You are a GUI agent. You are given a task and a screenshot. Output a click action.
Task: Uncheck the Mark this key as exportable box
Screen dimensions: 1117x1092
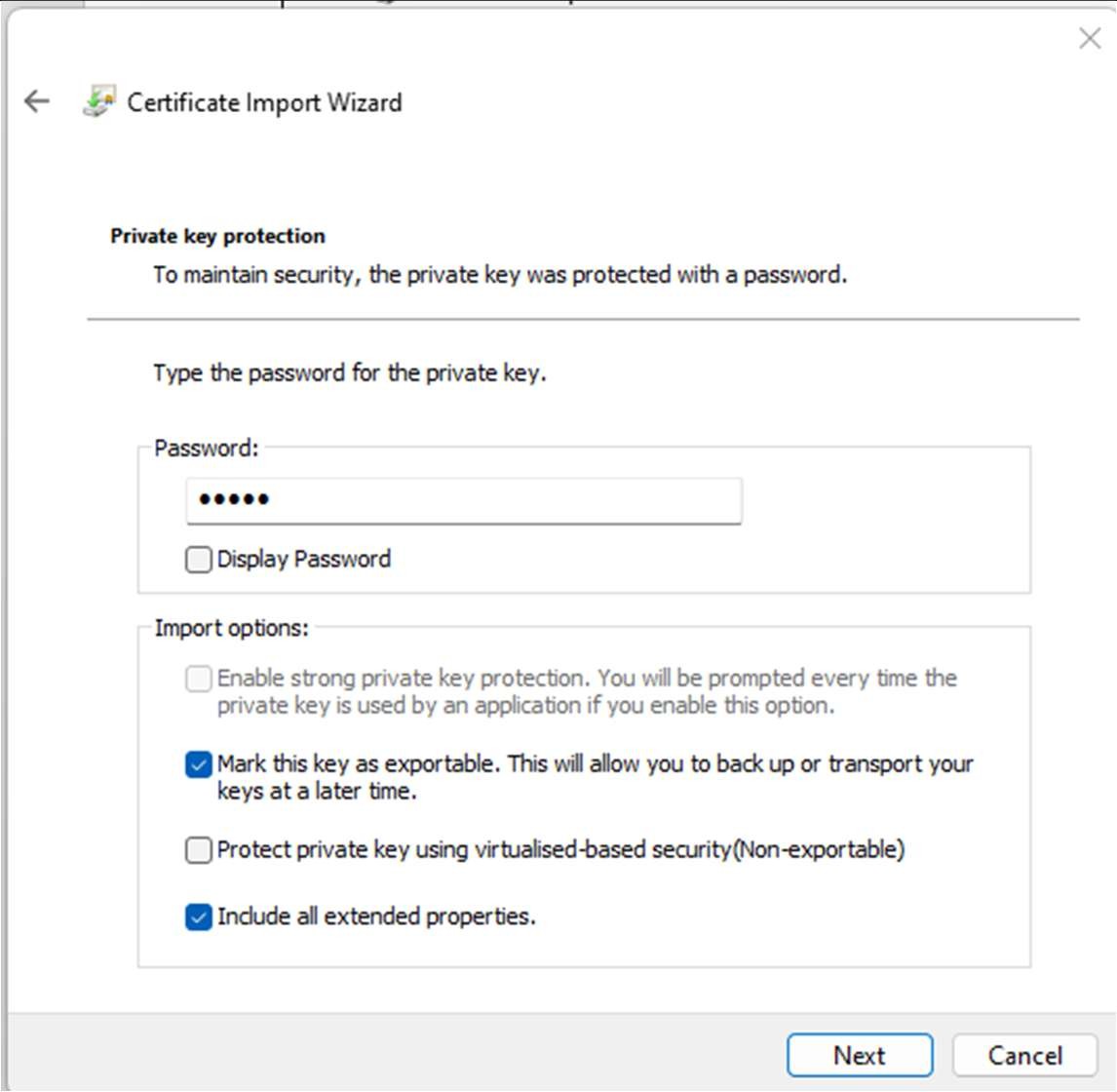[199, 764]
